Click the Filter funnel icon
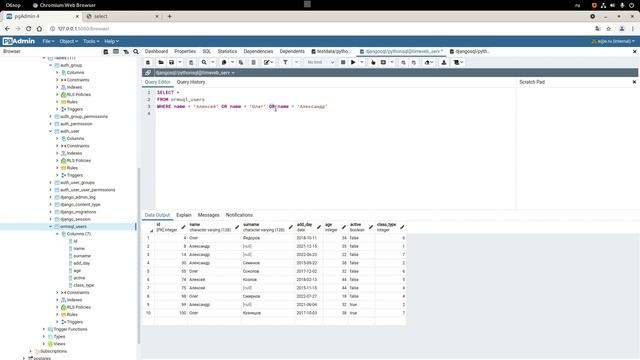The width and height of the screenshot is (640, 360). [x=285, y=62]
